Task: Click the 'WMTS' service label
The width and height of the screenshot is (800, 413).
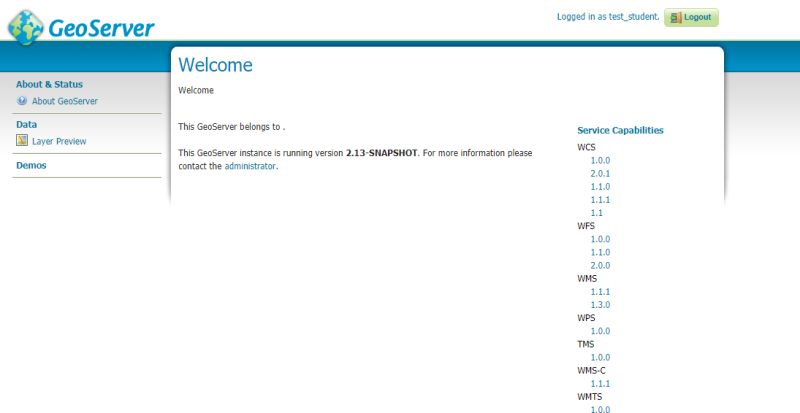Action: click(589, 397)
